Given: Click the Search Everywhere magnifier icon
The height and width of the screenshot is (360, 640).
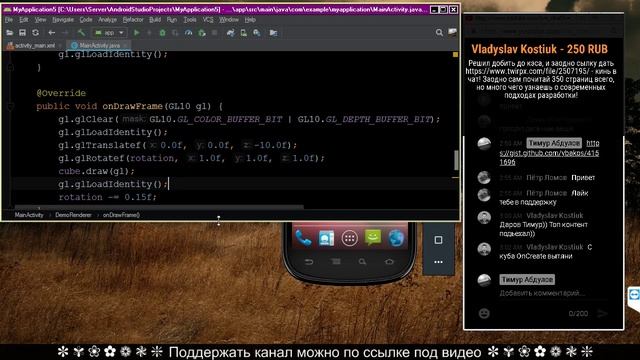Looking at the screenshot, I should pos(439,33).
